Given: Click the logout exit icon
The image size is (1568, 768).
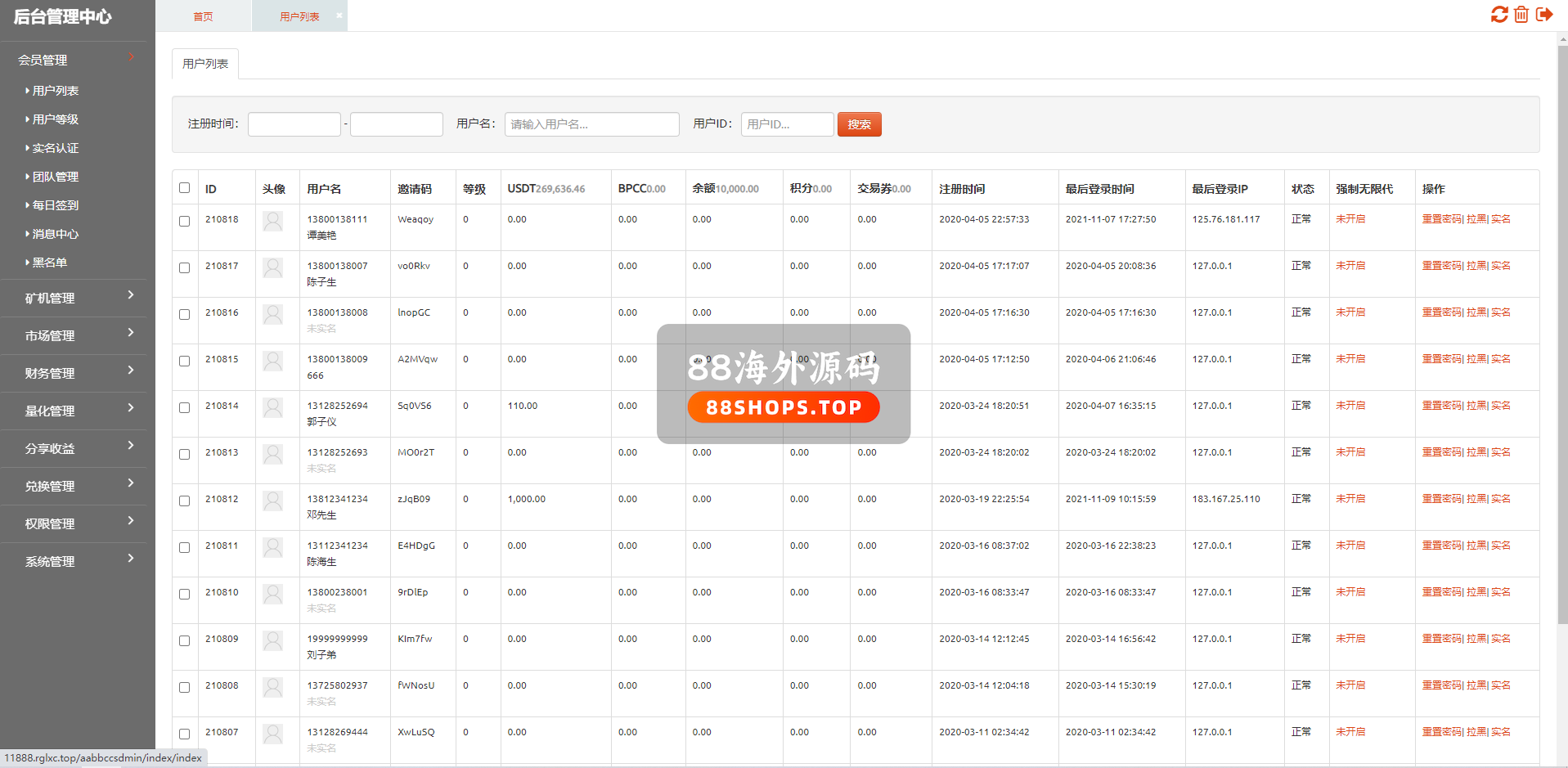Looking at the screenshot, I should tap(1544, 15).
